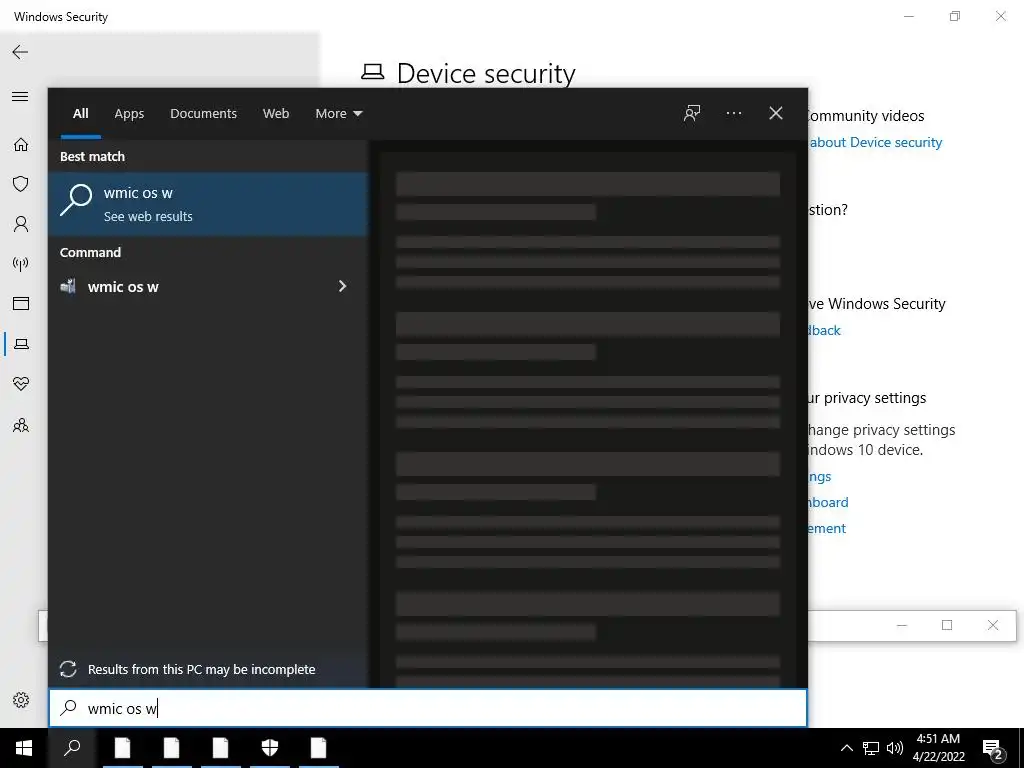The width and height of the screenshot is (1024, 768).
Task: Open the privacy statement link
Action: point(827,528)
